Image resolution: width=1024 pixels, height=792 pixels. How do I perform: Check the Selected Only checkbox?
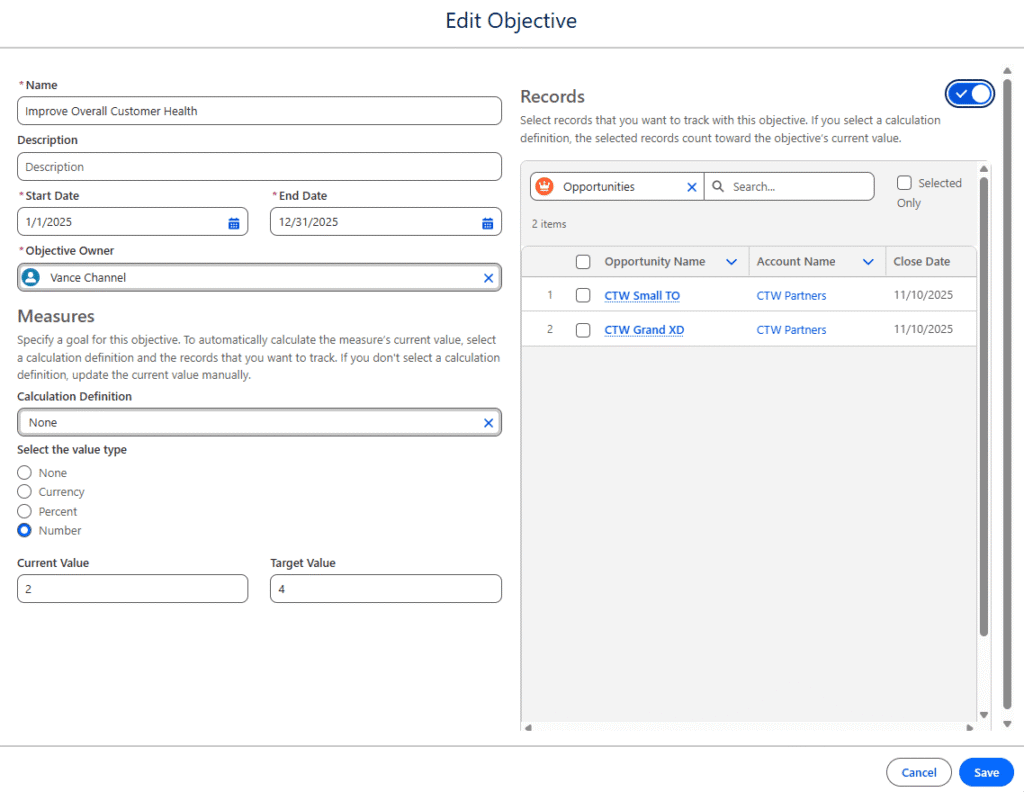click(x=904, y=183)
